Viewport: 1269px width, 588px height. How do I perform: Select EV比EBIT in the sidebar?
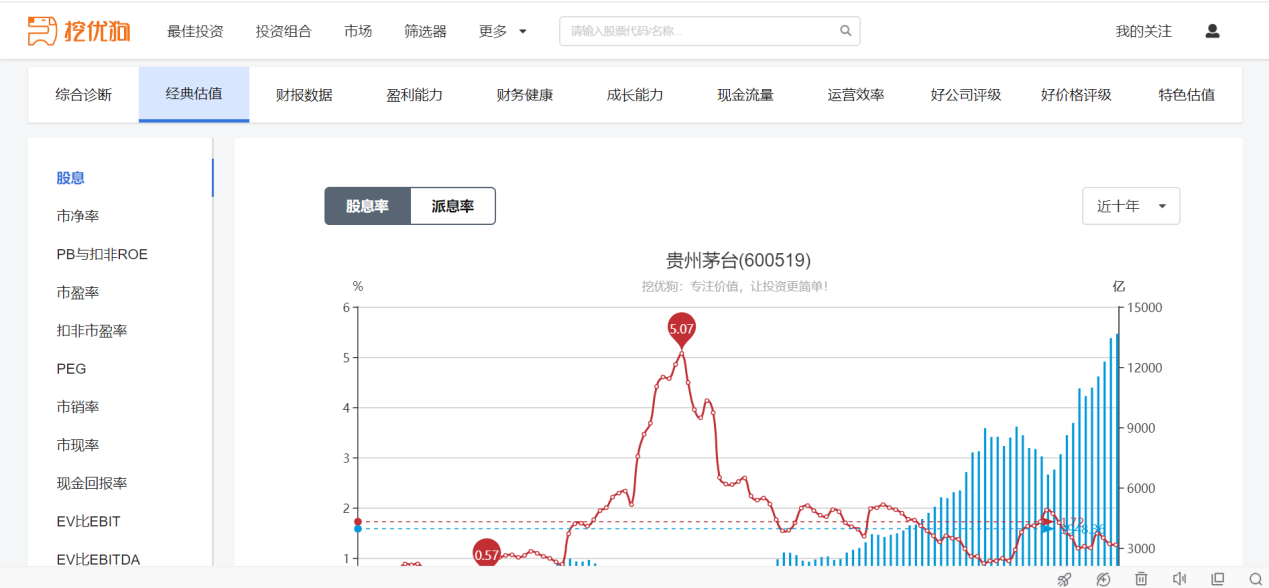click(x=88, y=521)
